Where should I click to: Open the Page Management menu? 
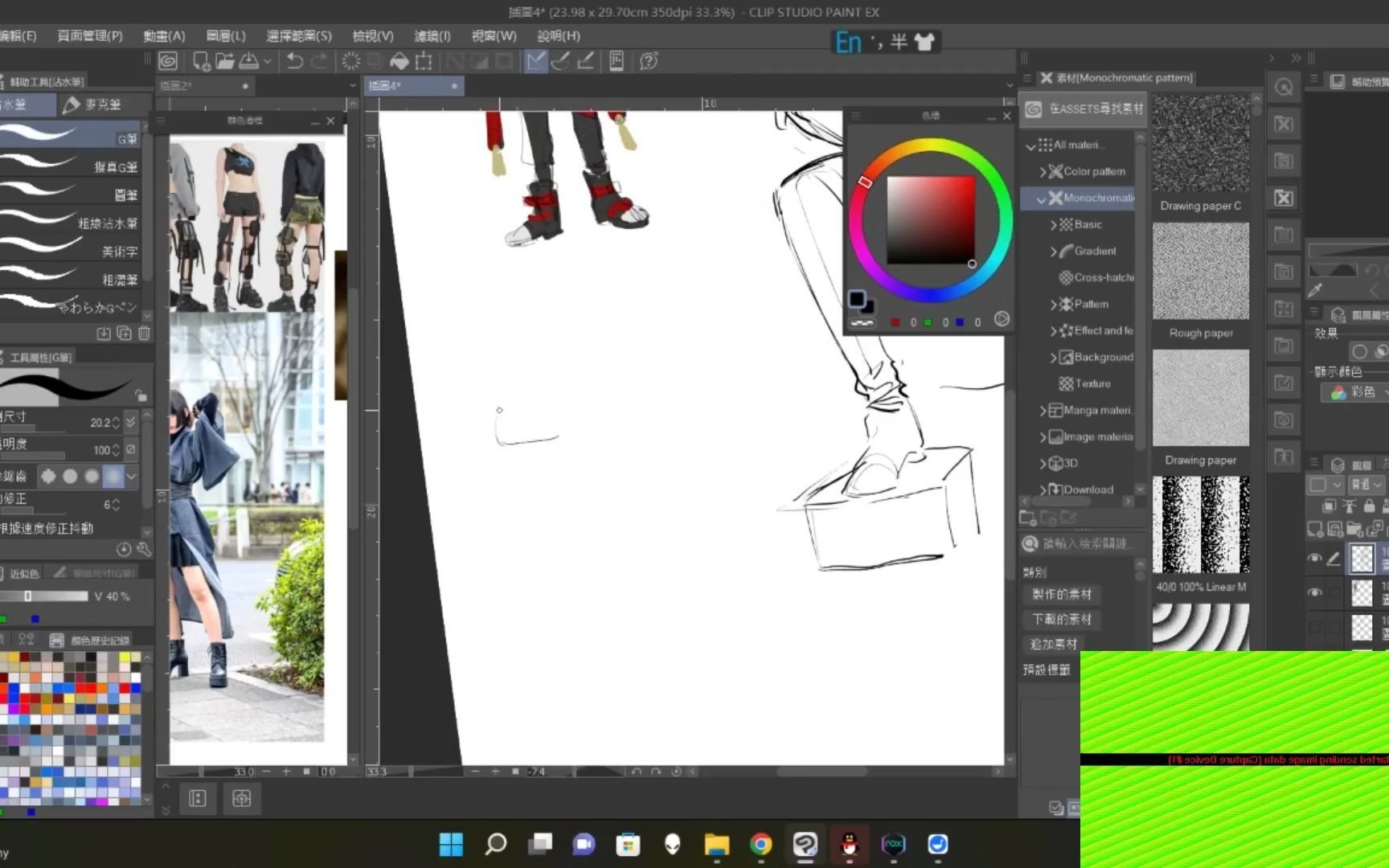click(x=90, y=35)
